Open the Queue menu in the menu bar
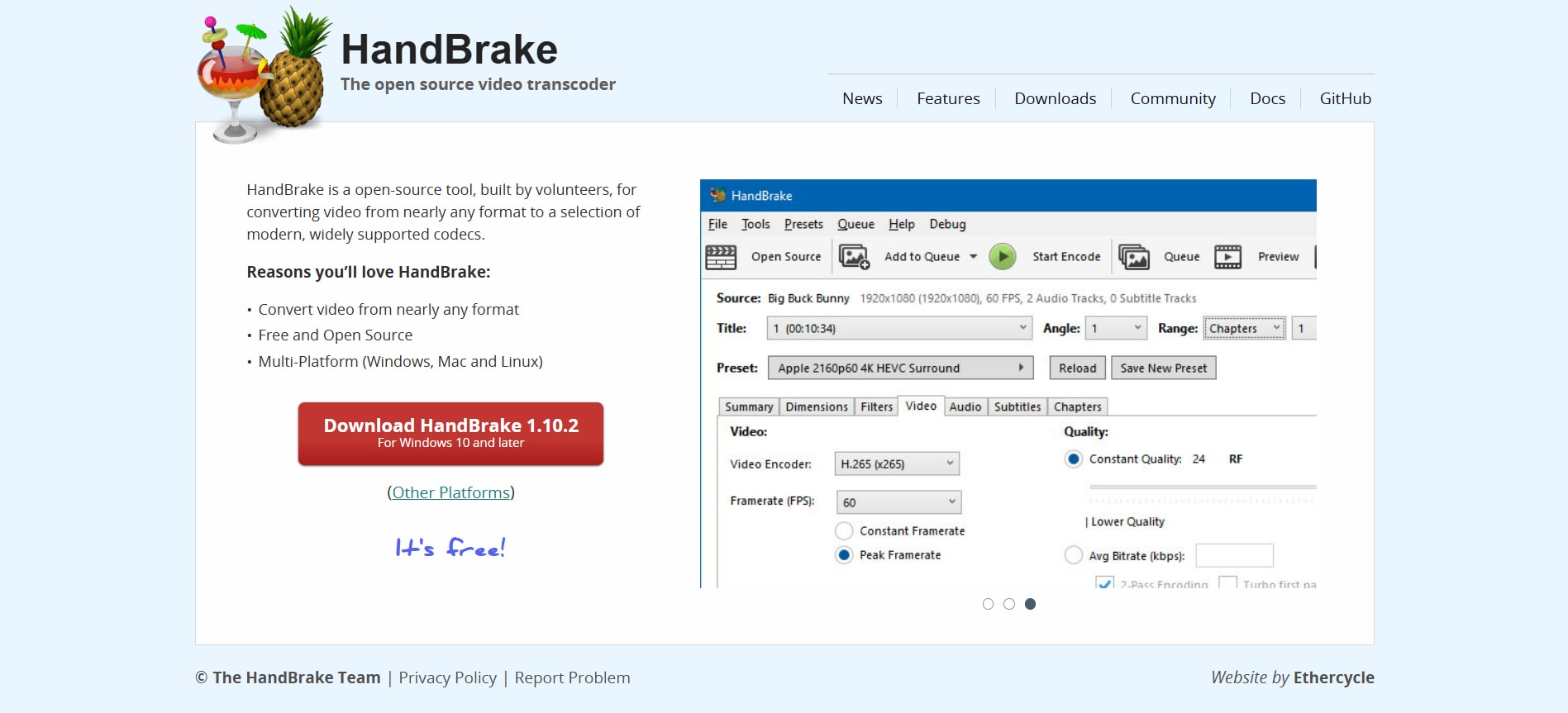Viewport: 1568px width, 713px height. tap(855, 224)
